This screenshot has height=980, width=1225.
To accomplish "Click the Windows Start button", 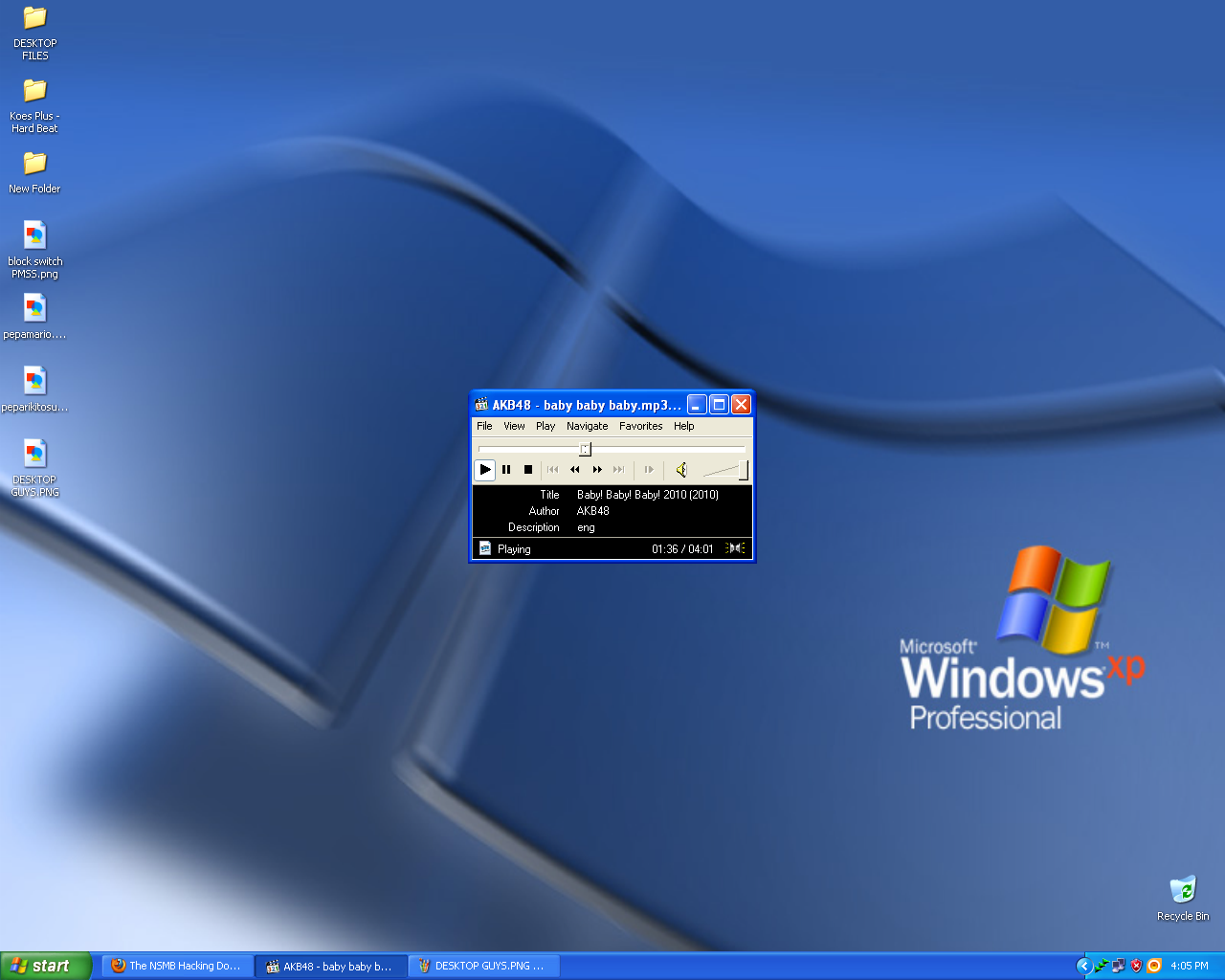I will click(45, 966).
